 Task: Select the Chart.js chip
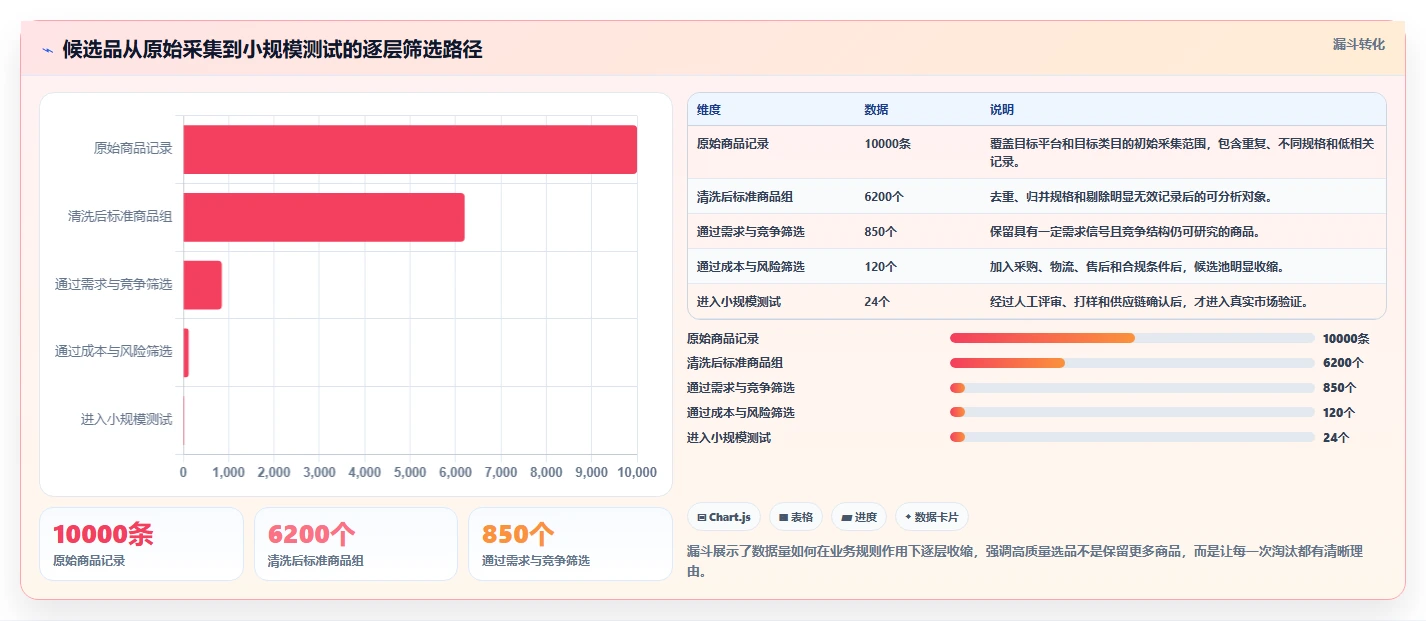coord(723,517)
